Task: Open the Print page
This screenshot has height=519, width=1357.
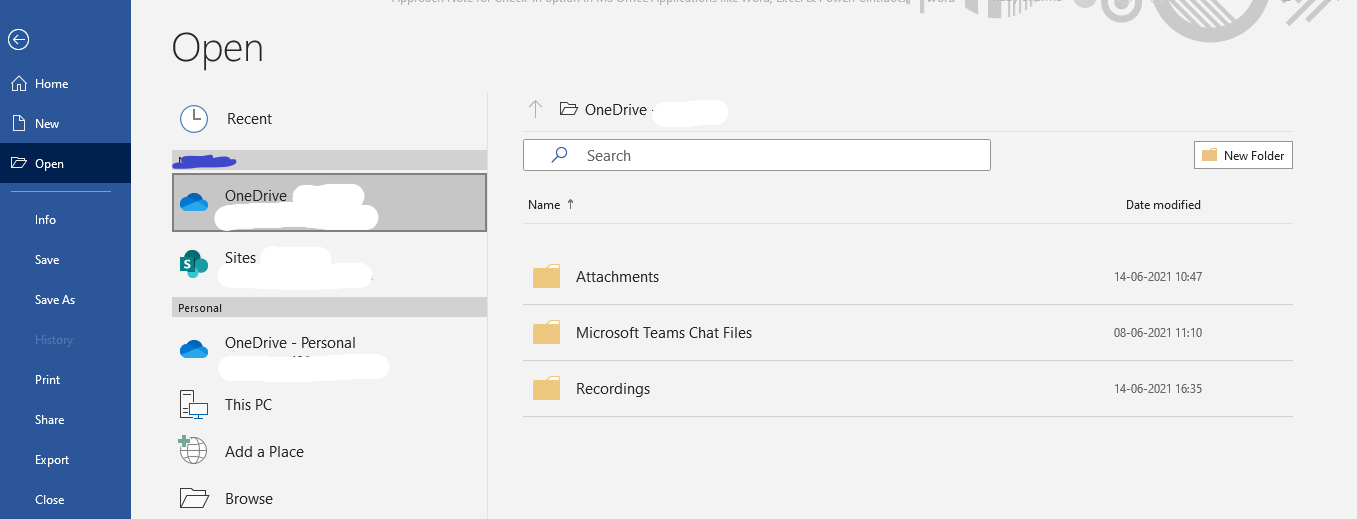Action: (x=65, y=380)
